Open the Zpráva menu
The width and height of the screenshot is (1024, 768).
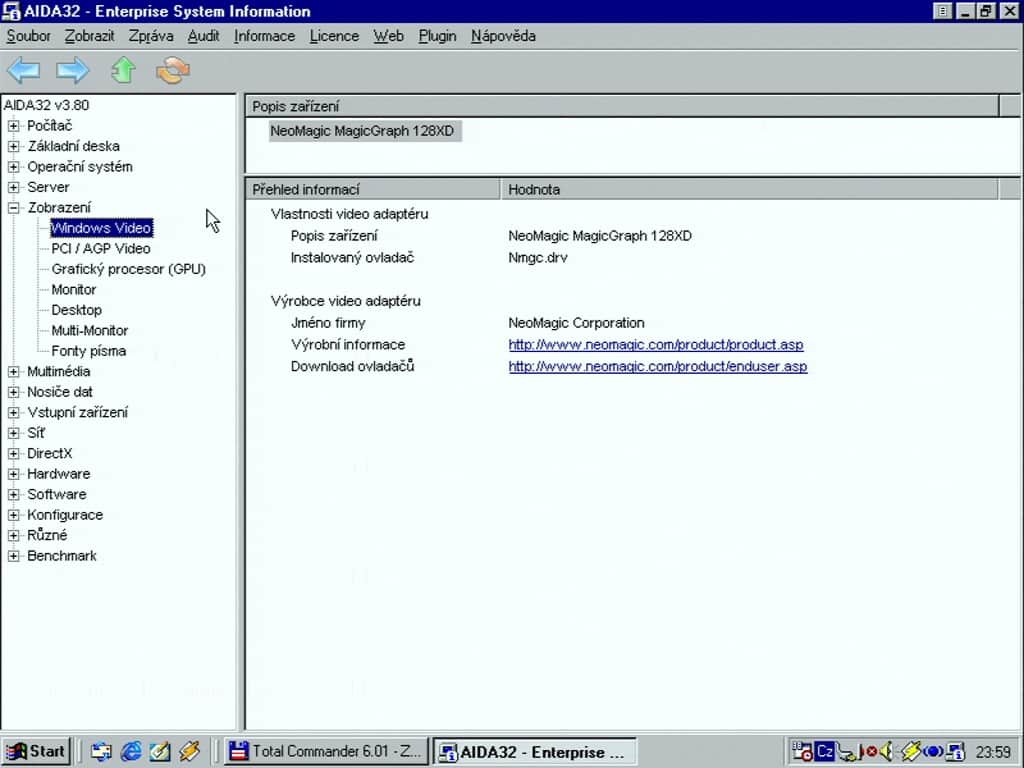(151, 36)
